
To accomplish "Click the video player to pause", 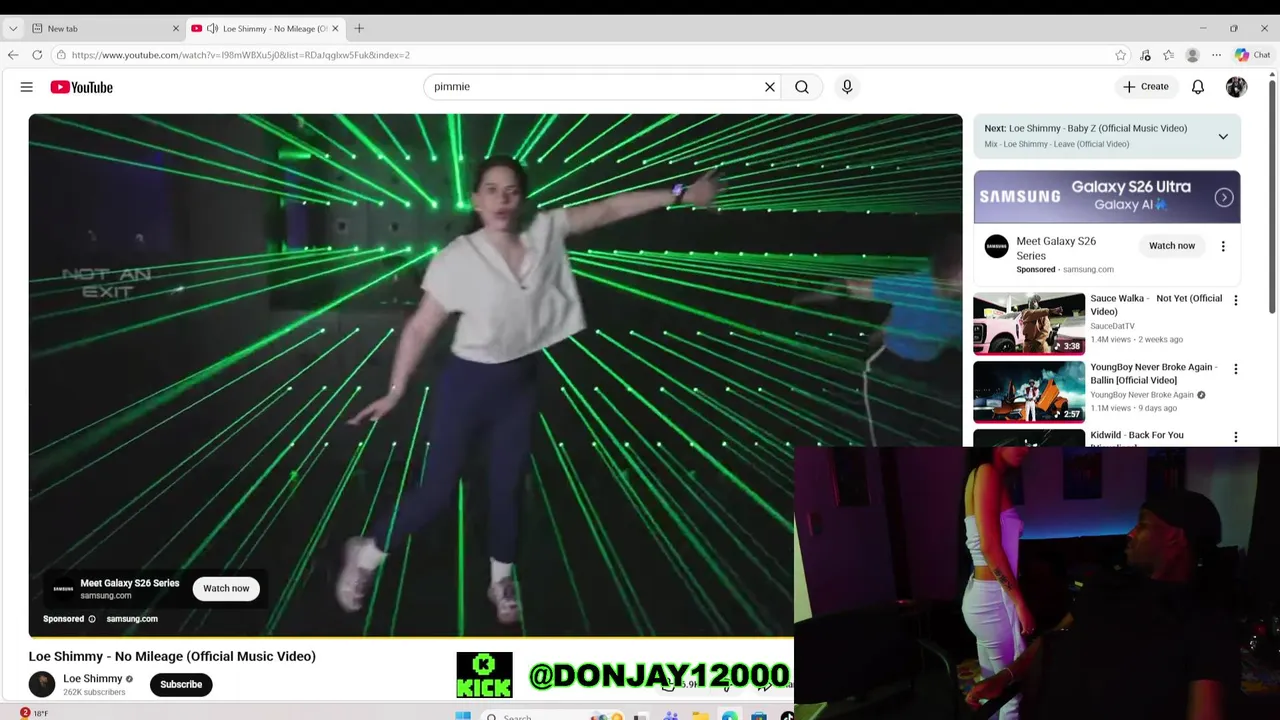I will 495,375.
